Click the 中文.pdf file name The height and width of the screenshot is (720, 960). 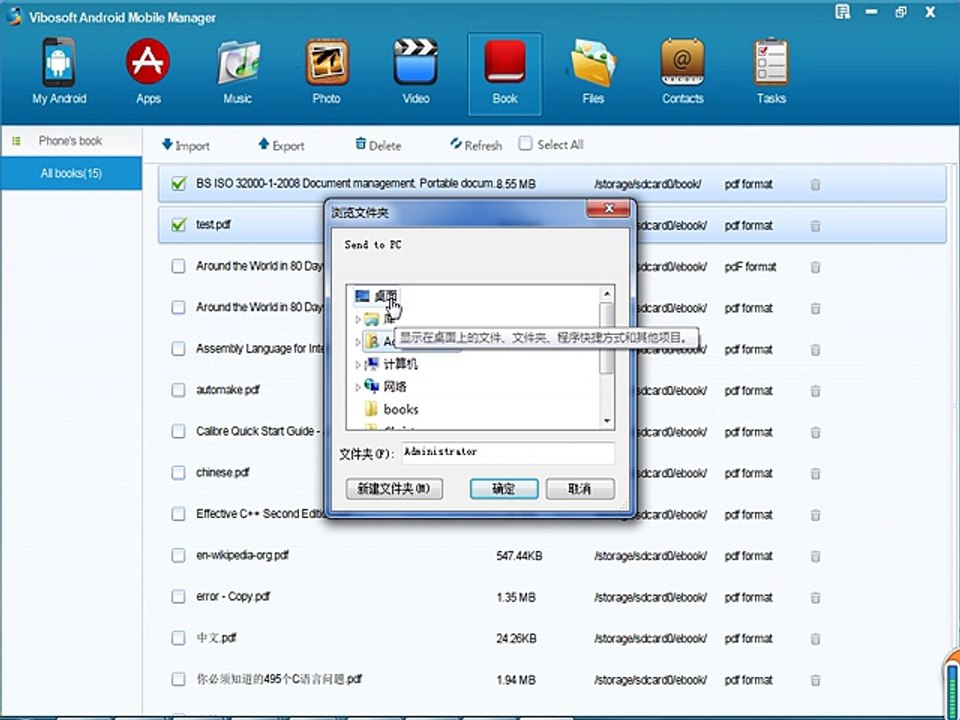[x=217, y=638]
